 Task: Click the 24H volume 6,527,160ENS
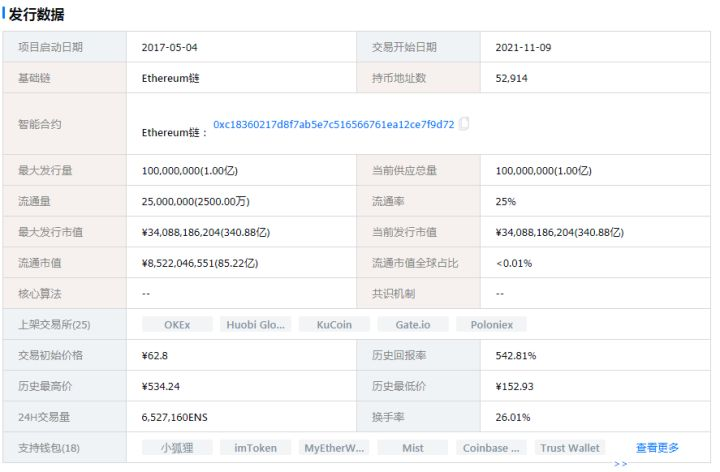(174, 417)
